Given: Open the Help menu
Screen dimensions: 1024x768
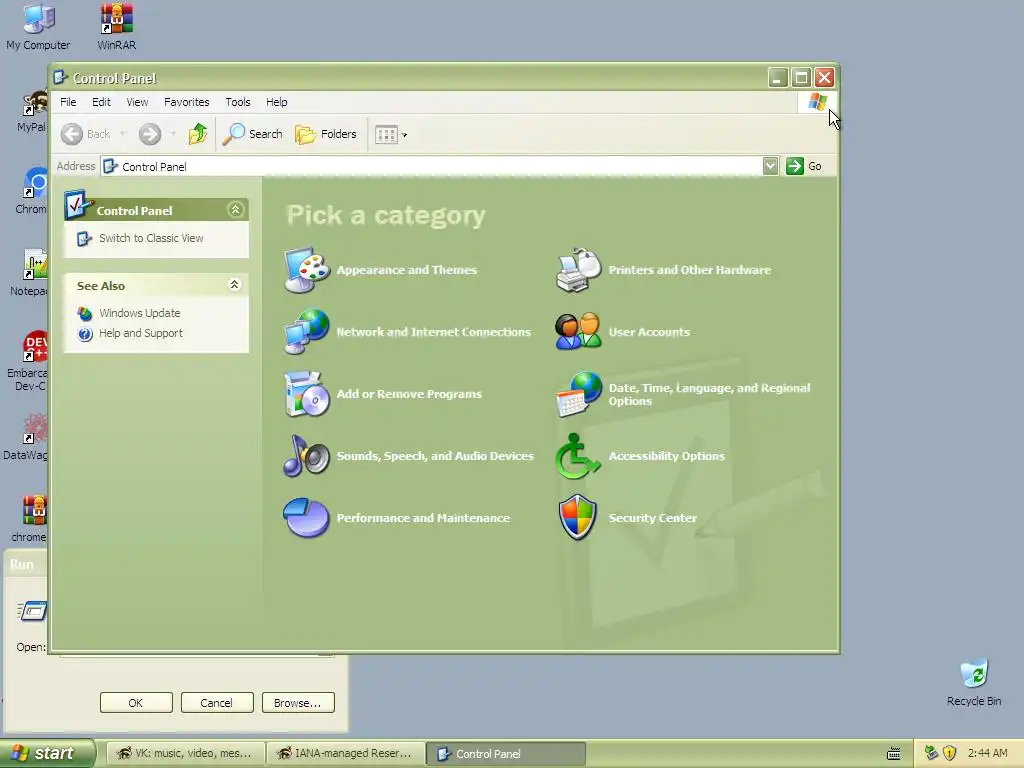Looking at the screenshot, I should pyautogui.click(x=277, y=103).
